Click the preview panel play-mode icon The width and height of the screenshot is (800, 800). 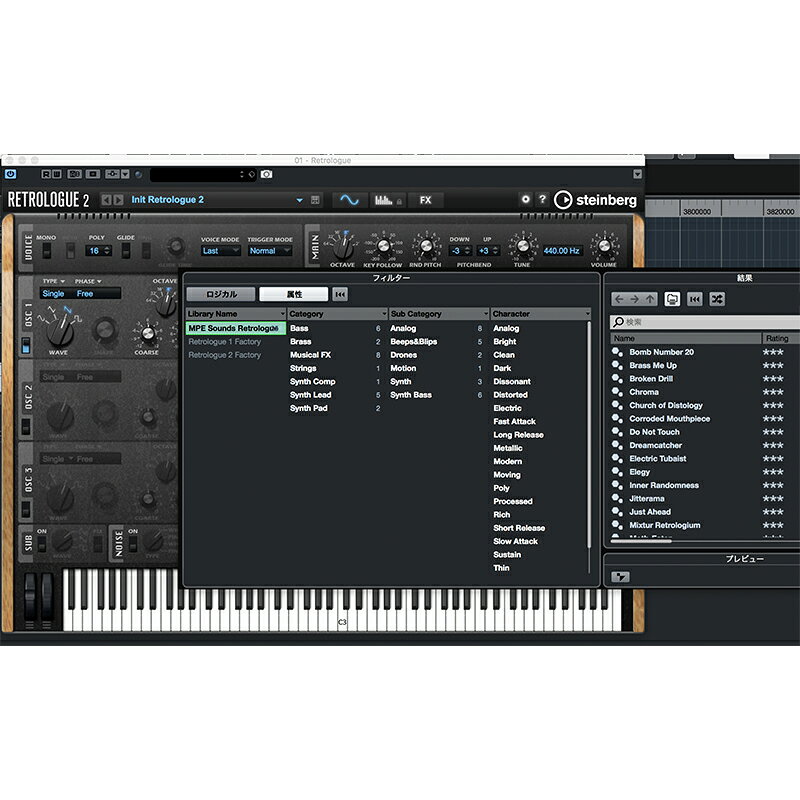point(620,577)
